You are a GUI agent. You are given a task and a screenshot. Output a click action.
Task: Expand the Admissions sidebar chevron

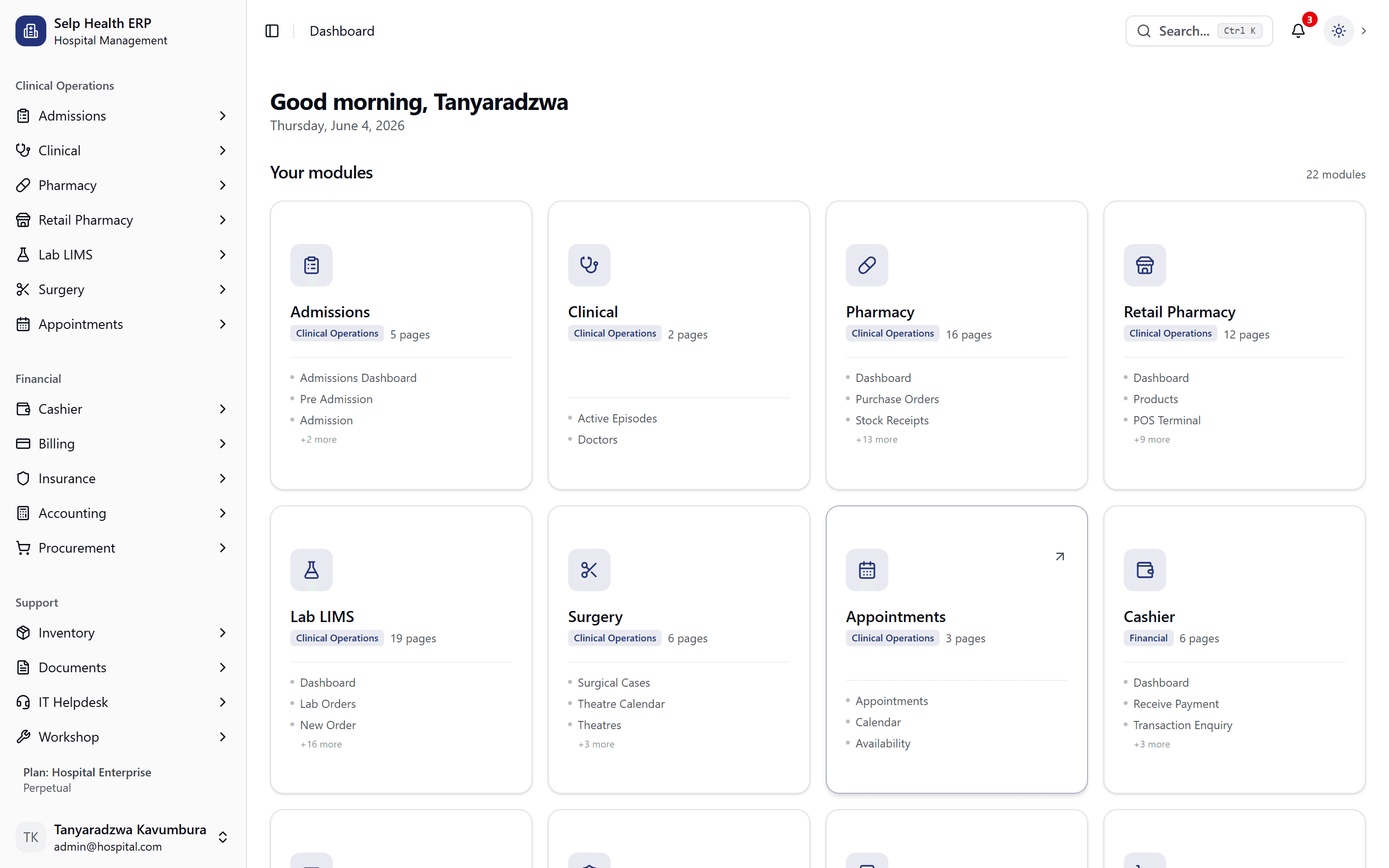(x=223, y=116)
